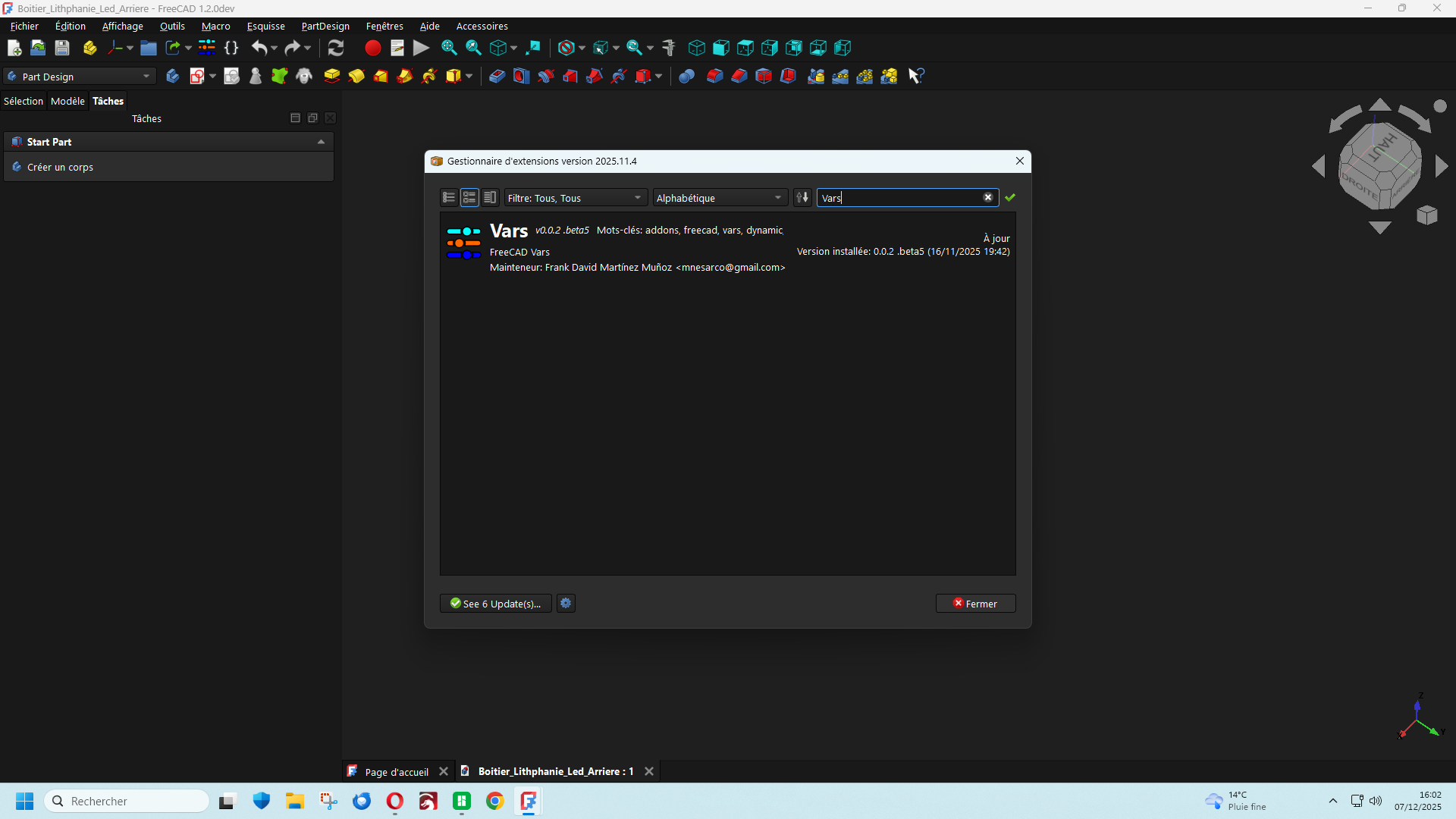Click the See 6 Update(s) button
Screen dimensions: 1456x819
tap(495, 603)
